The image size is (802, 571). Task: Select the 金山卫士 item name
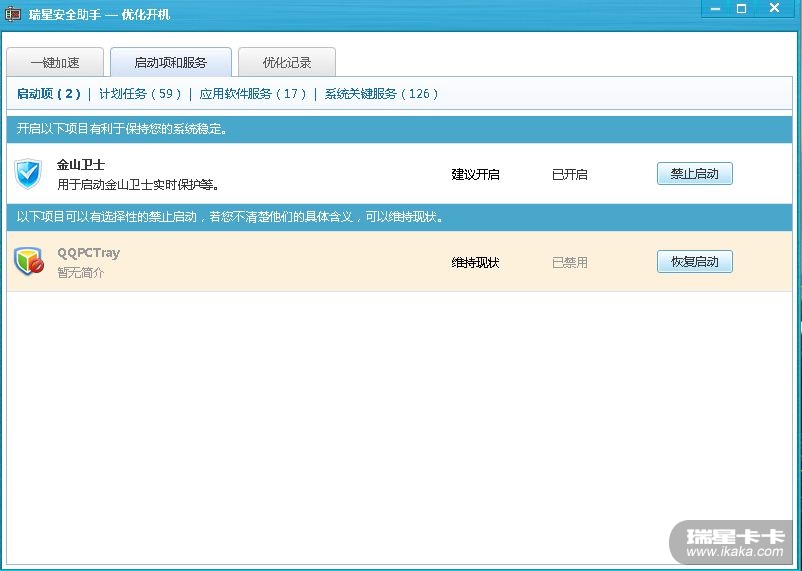(x=81, y=165)
